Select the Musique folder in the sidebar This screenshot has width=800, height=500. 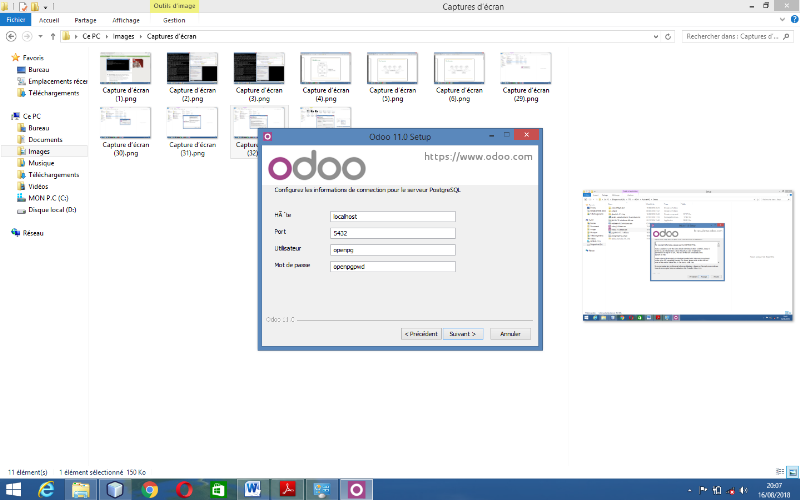click(x=41, y=162)
